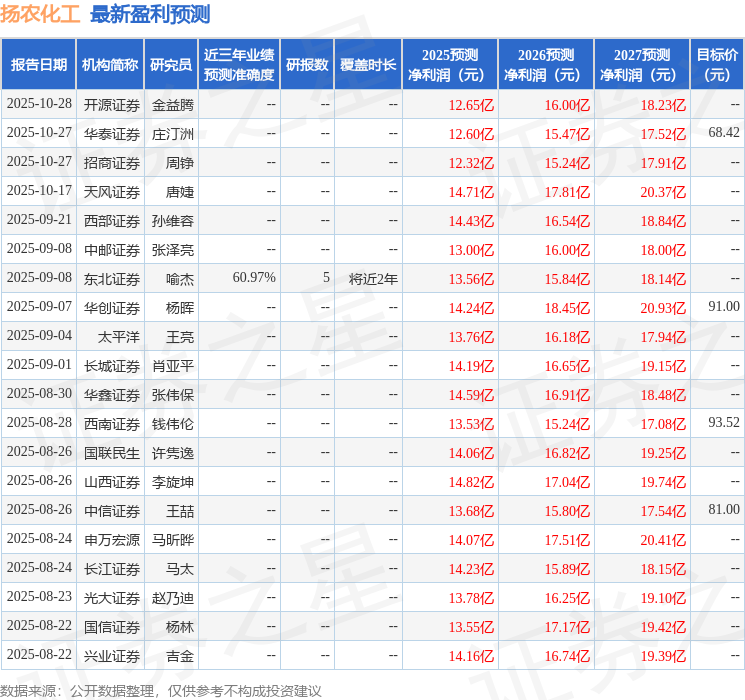Click the 最新盈利预测 title text
The width and height of the screenshot is (745, 700).
click(x=150, y=14)
